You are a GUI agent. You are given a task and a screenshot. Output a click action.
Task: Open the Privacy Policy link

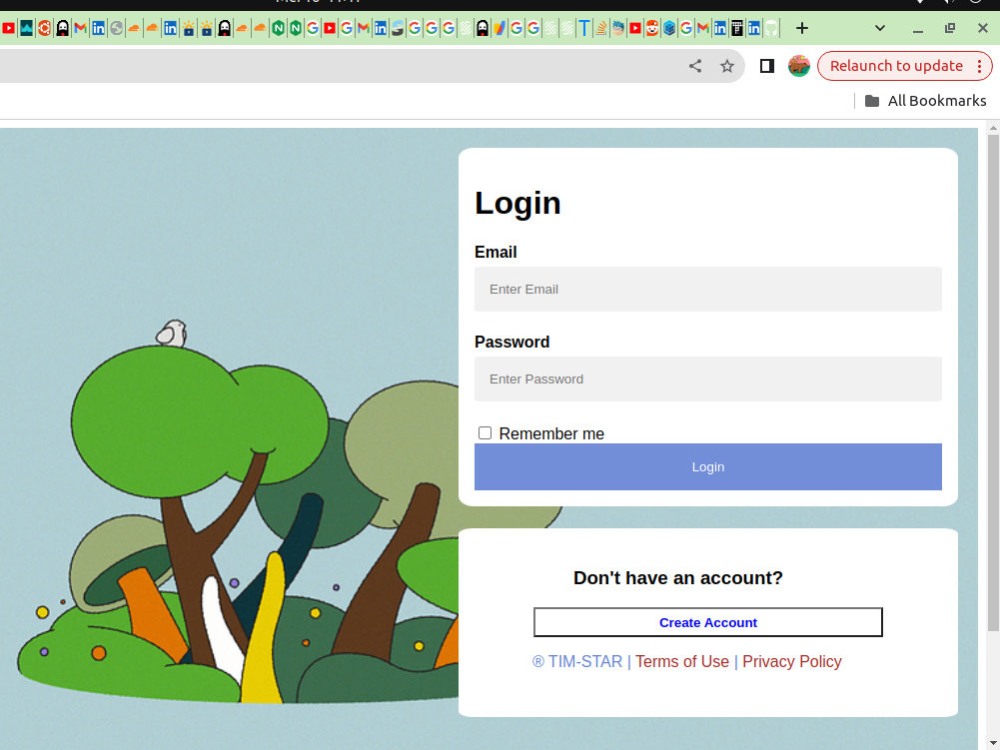(791, 661)
